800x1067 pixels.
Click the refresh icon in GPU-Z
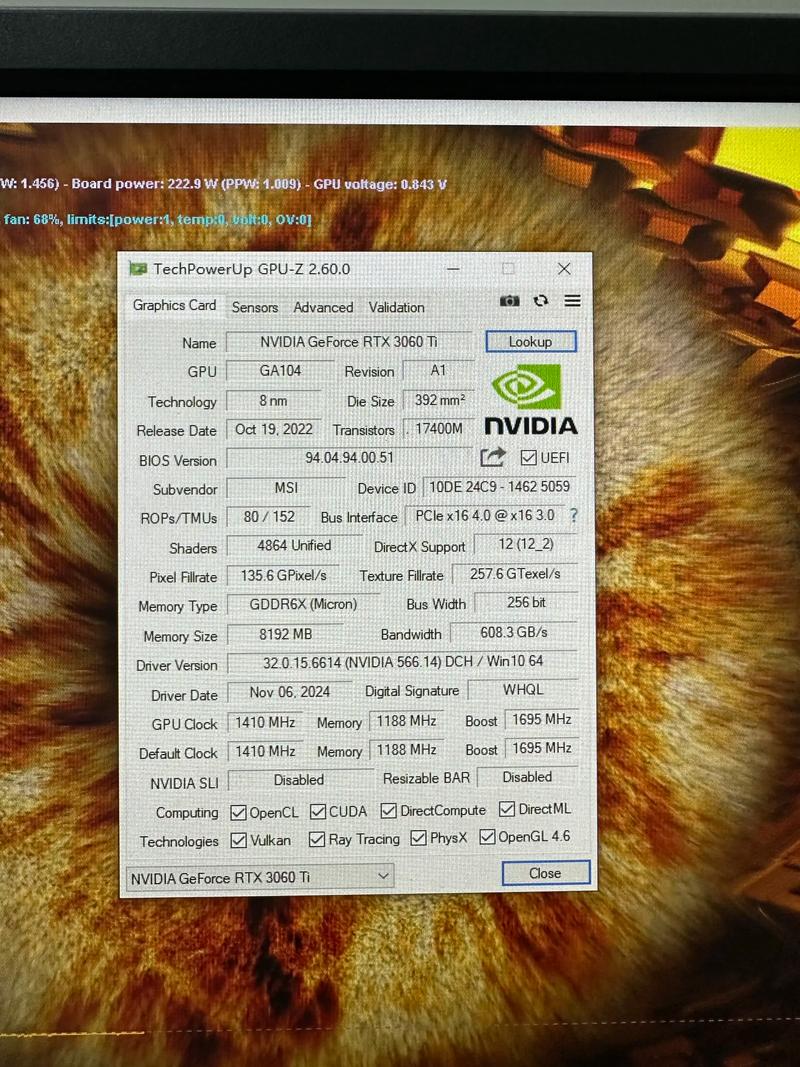pos(541,301)
